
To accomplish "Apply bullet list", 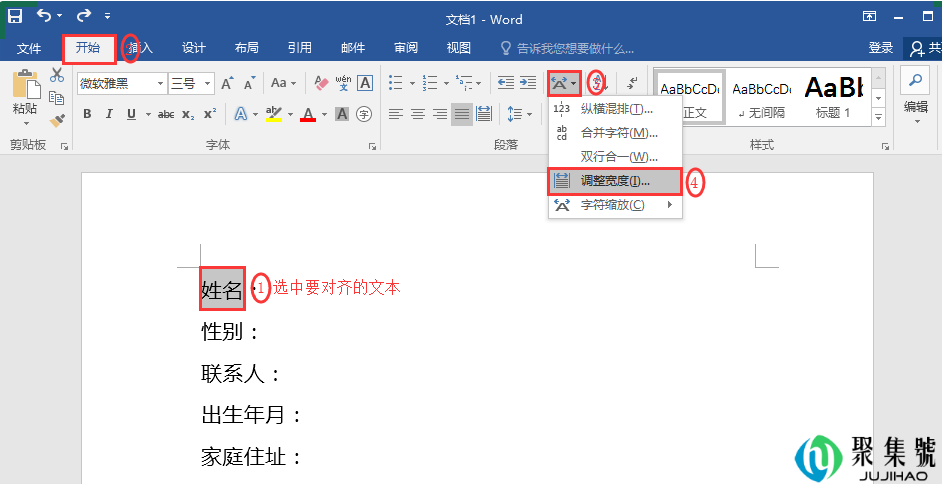I will pos(395,83).
